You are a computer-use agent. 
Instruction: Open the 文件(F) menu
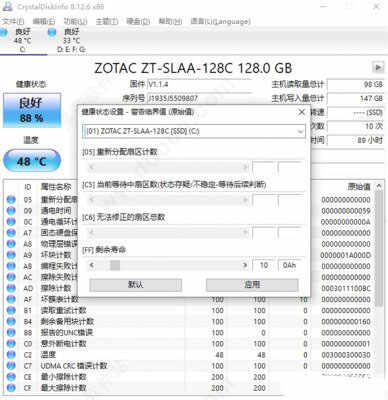[13, 21]
